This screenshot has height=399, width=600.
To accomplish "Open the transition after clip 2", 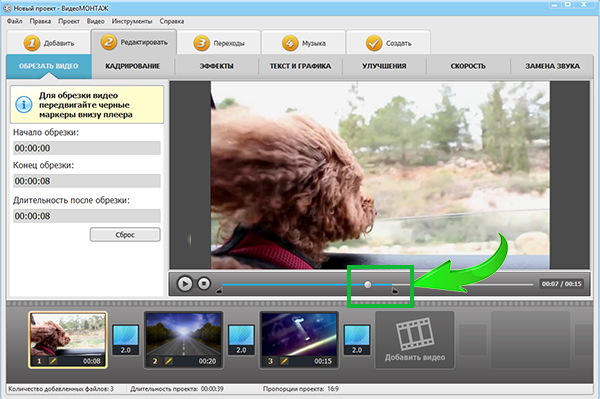I will (241, 340).
